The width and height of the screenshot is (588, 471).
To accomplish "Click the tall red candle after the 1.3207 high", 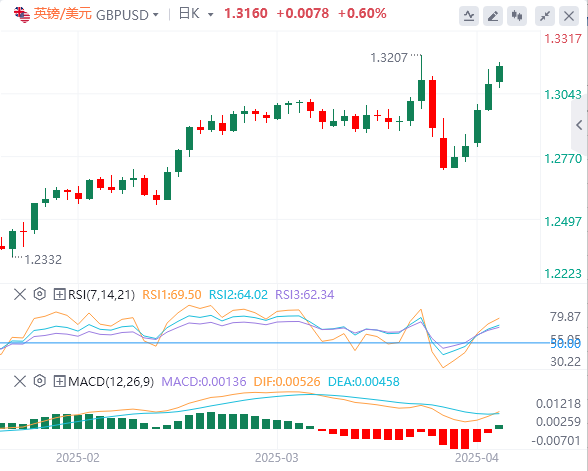I will [432, 104].
